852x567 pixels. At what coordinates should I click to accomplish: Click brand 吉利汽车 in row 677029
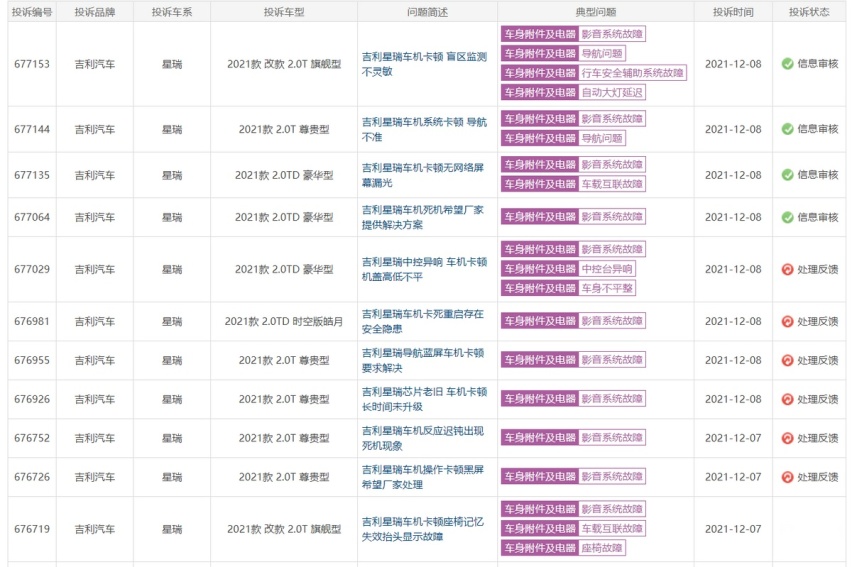point(95,270)
